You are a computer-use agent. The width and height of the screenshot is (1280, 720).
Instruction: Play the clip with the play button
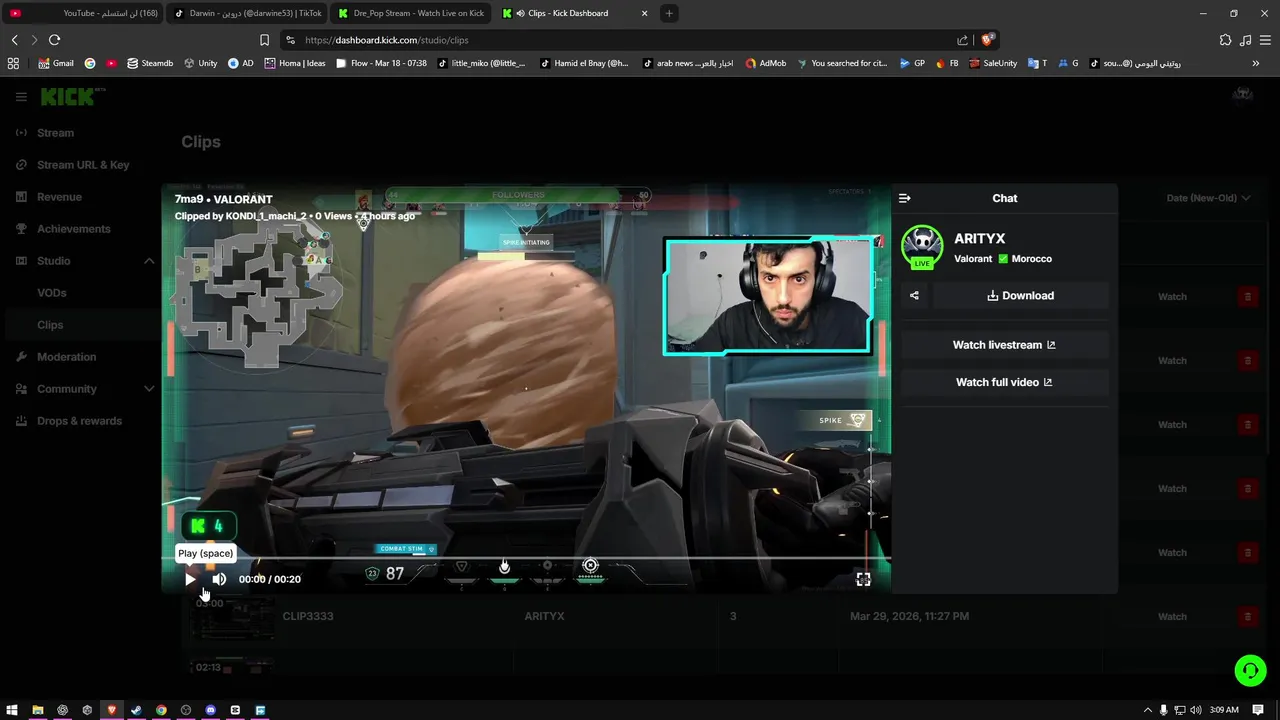[190, 579]
